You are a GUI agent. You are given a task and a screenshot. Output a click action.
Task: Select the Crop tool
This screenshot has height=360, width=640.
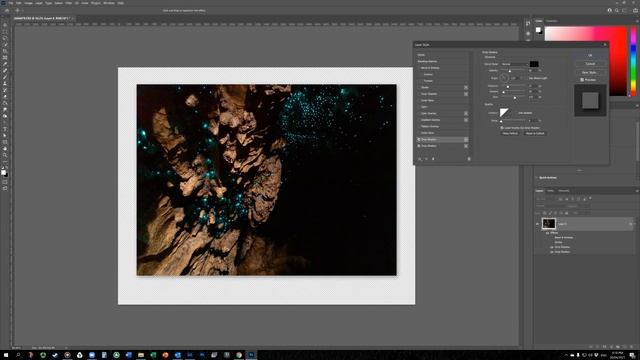tap(5, 51)
